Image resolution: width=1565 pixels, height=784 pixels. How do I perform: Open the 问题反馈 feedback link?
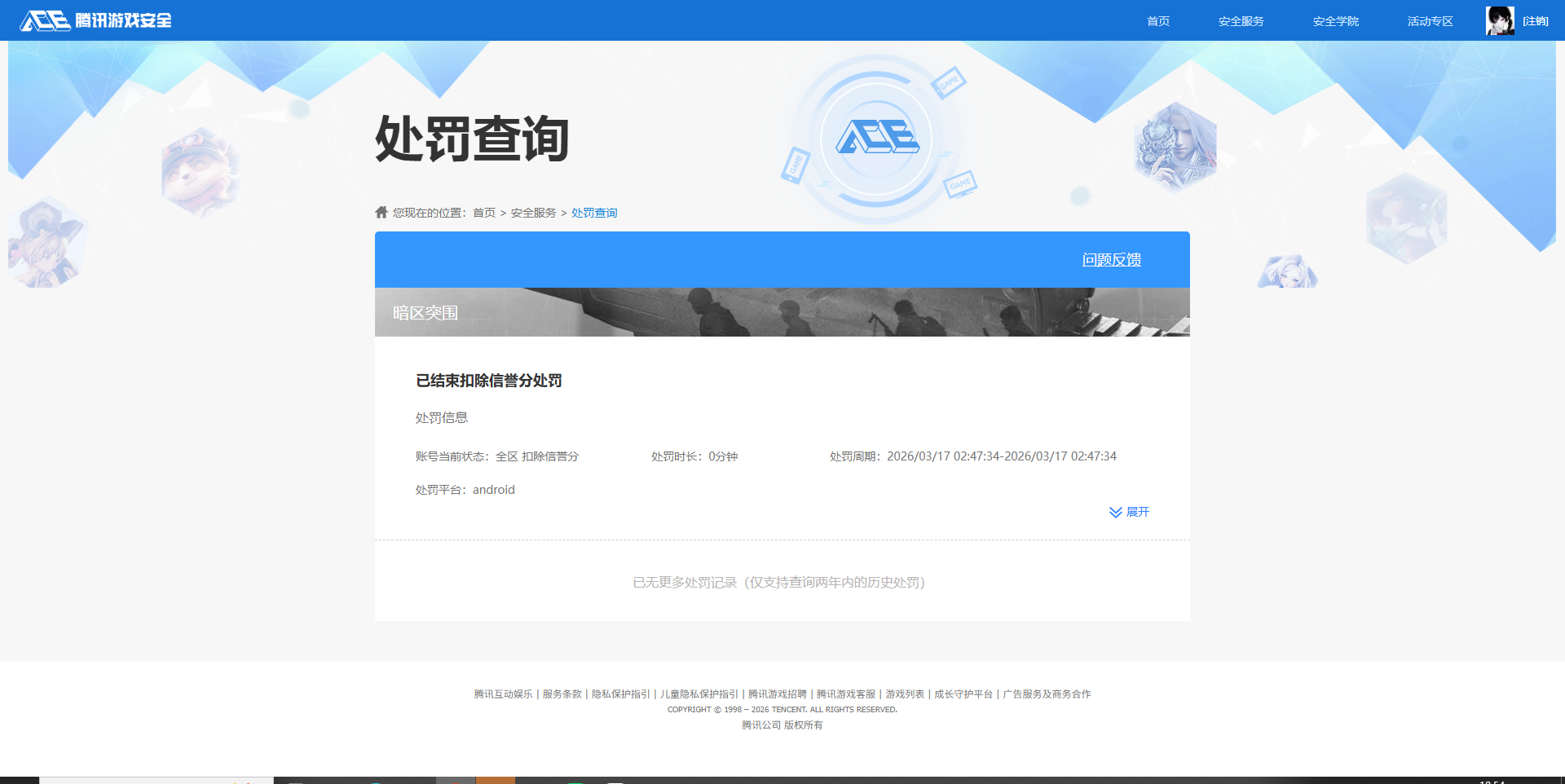(x=1111, y=260)
